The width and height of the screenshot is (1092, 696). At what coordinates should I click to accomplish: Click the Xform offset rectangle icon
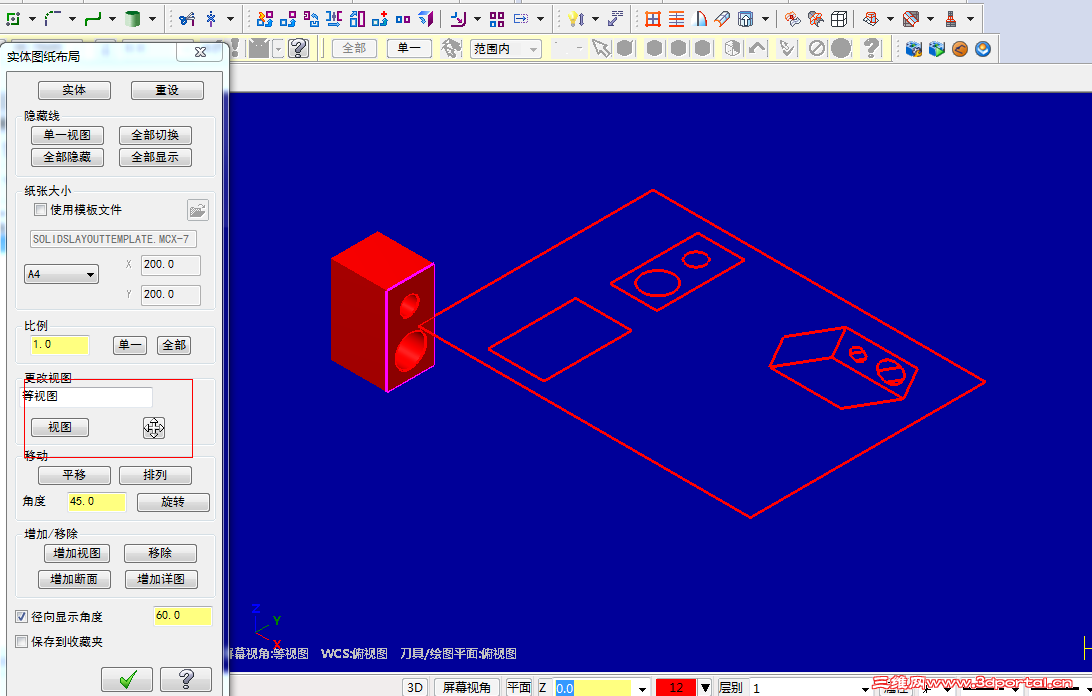point(357,19)
